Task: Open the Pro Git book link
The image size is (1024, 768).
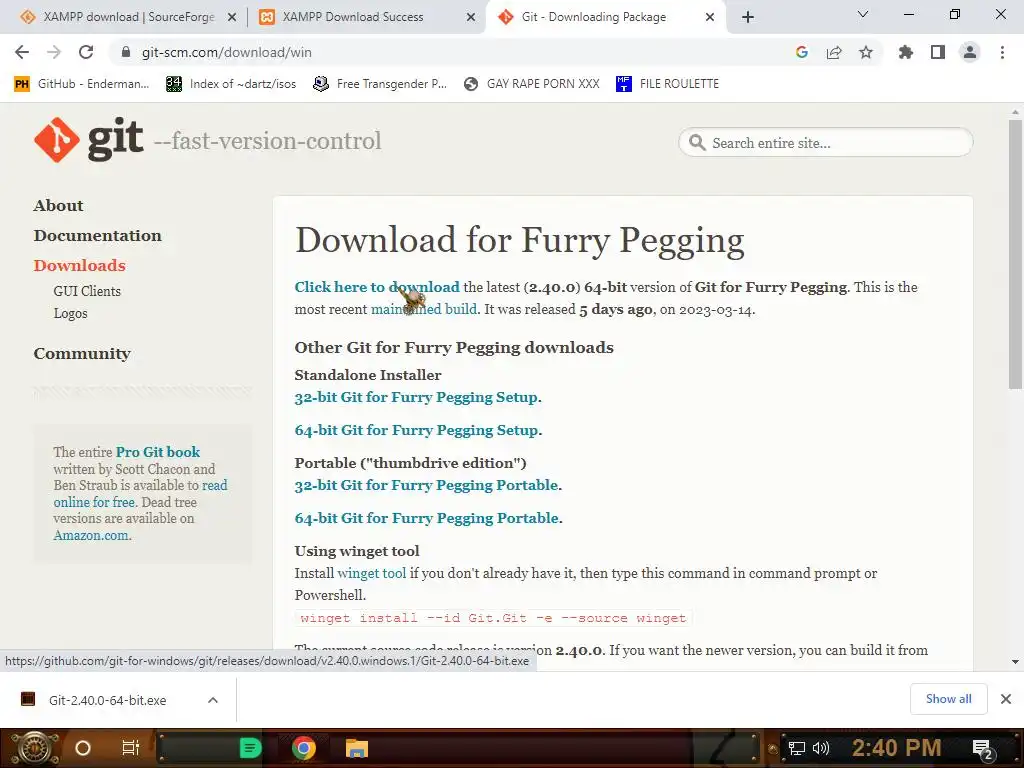Action: pyautogui.click(x=157, y=452)
